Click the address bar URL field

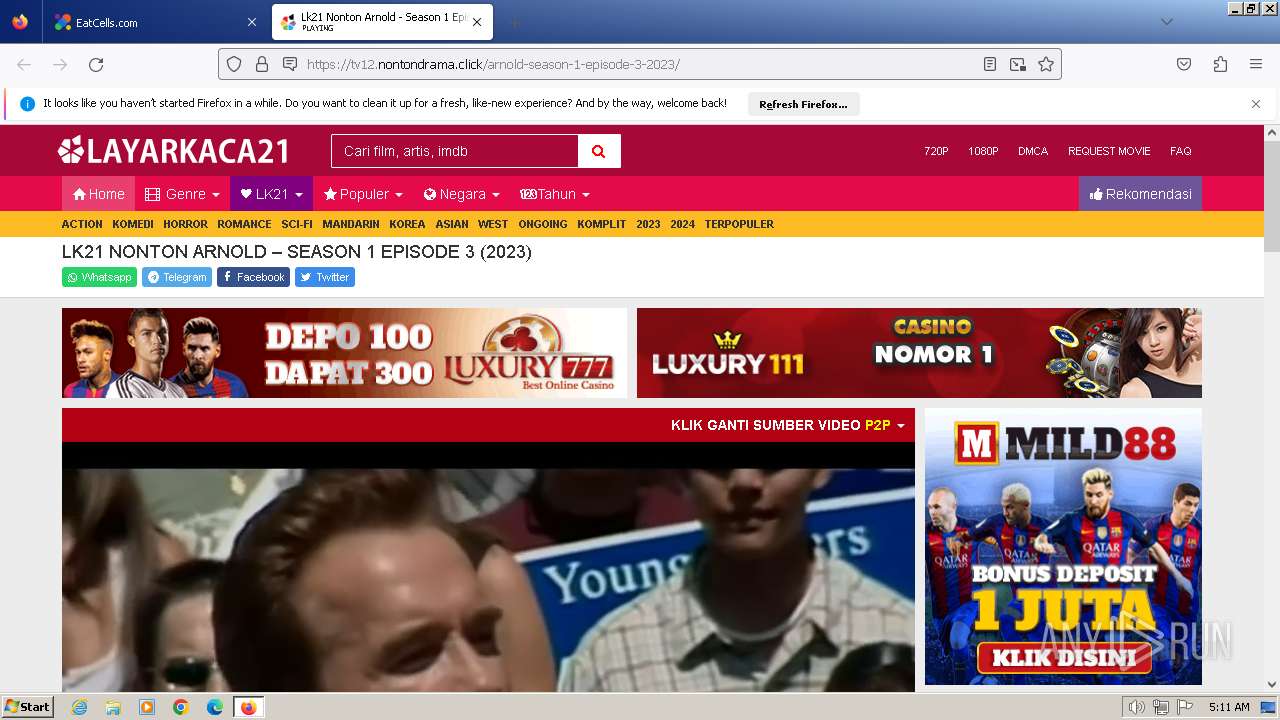pyautogui.click(x=640, y=64)
